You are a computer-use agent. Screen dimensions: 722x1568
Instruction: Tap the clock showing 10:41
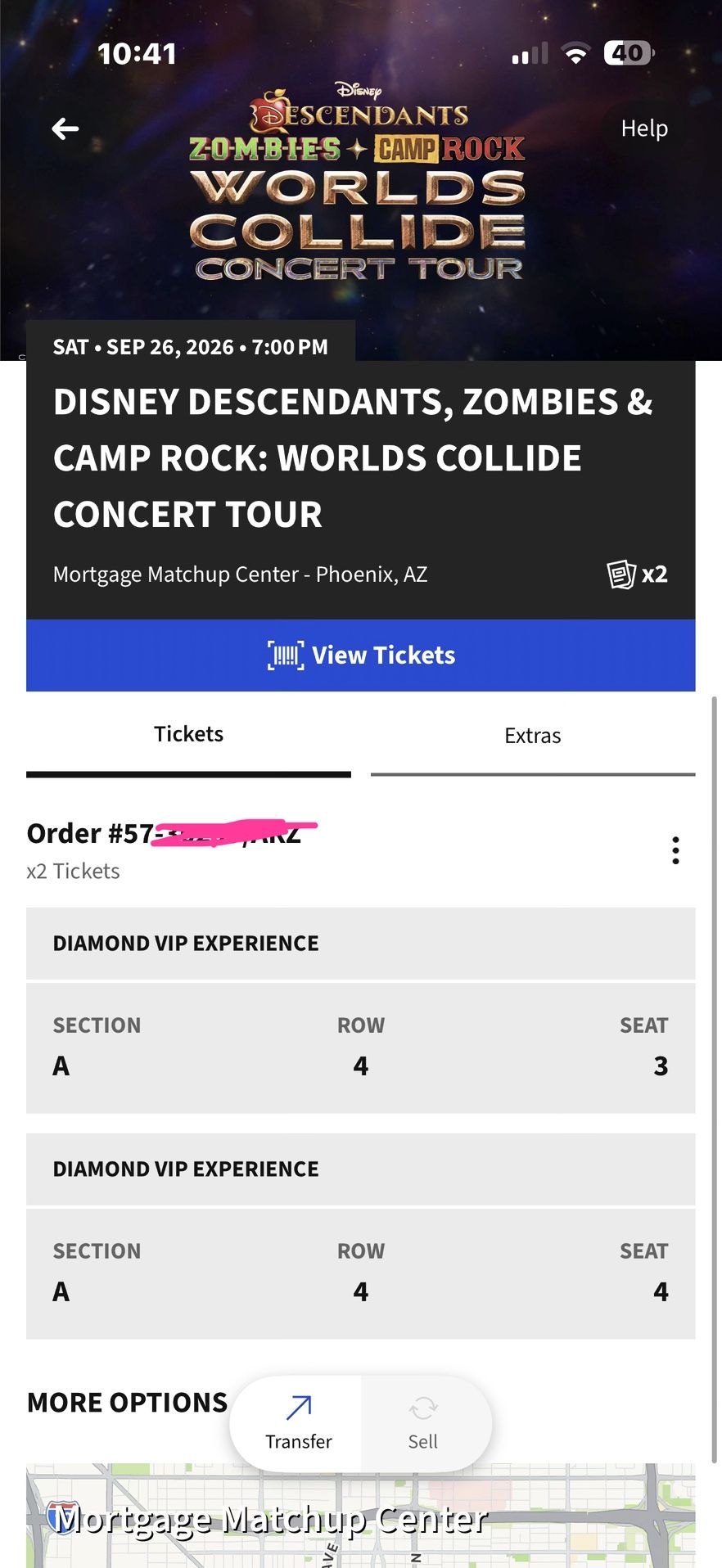[137, 52]
